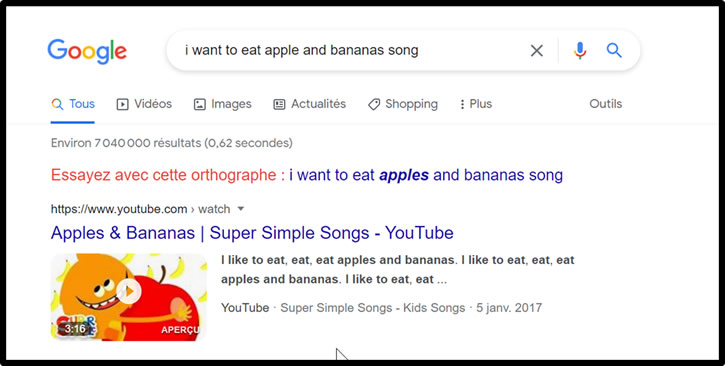
Task: Open the Outils search tools
Action: (605, 104)
